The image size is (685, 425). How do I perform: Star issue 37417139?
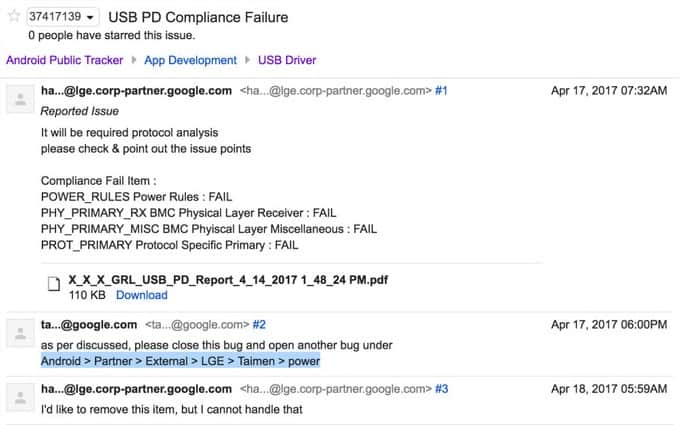(14, 16)
